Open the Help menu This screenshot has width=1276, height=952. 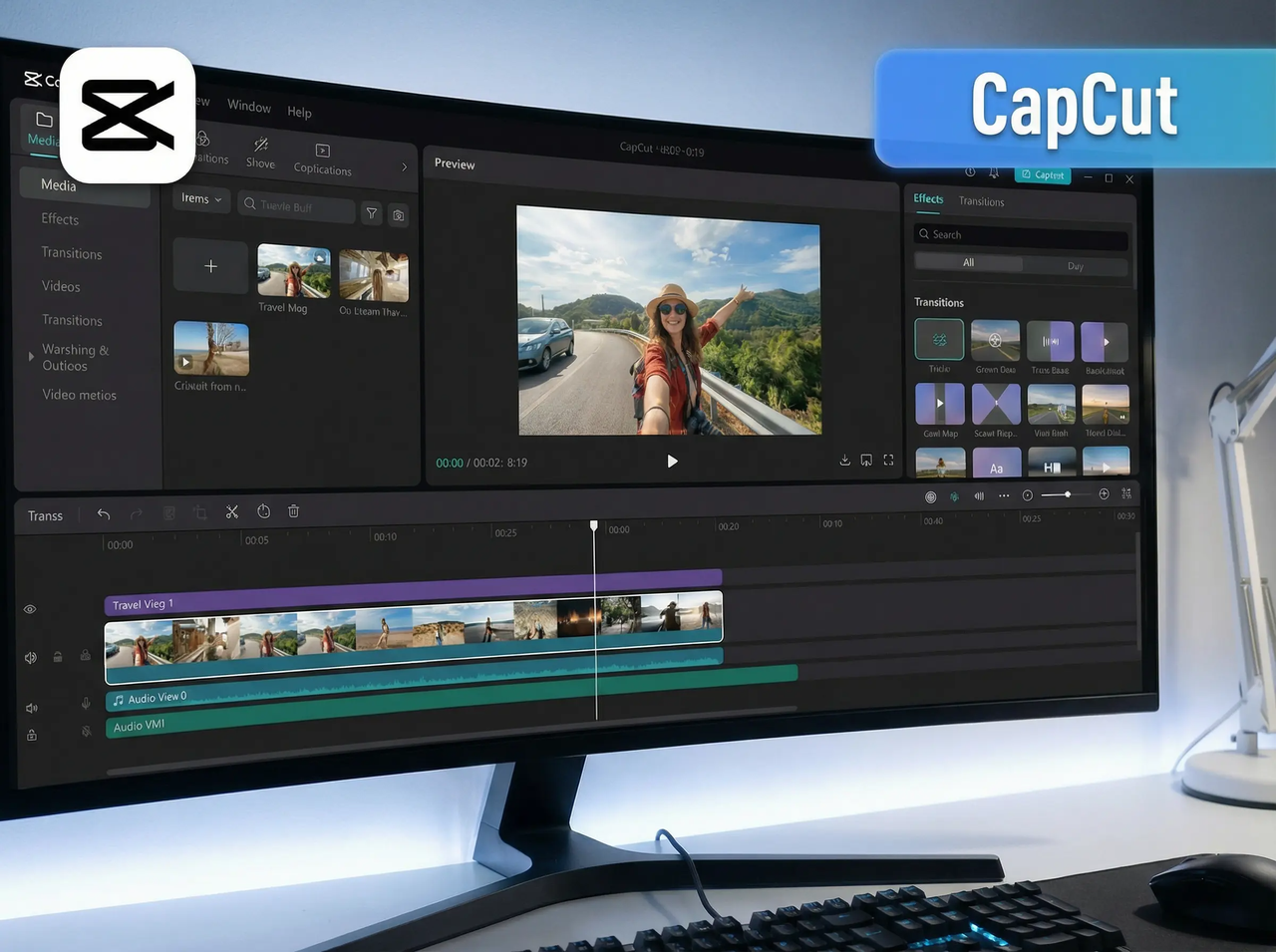299,112
